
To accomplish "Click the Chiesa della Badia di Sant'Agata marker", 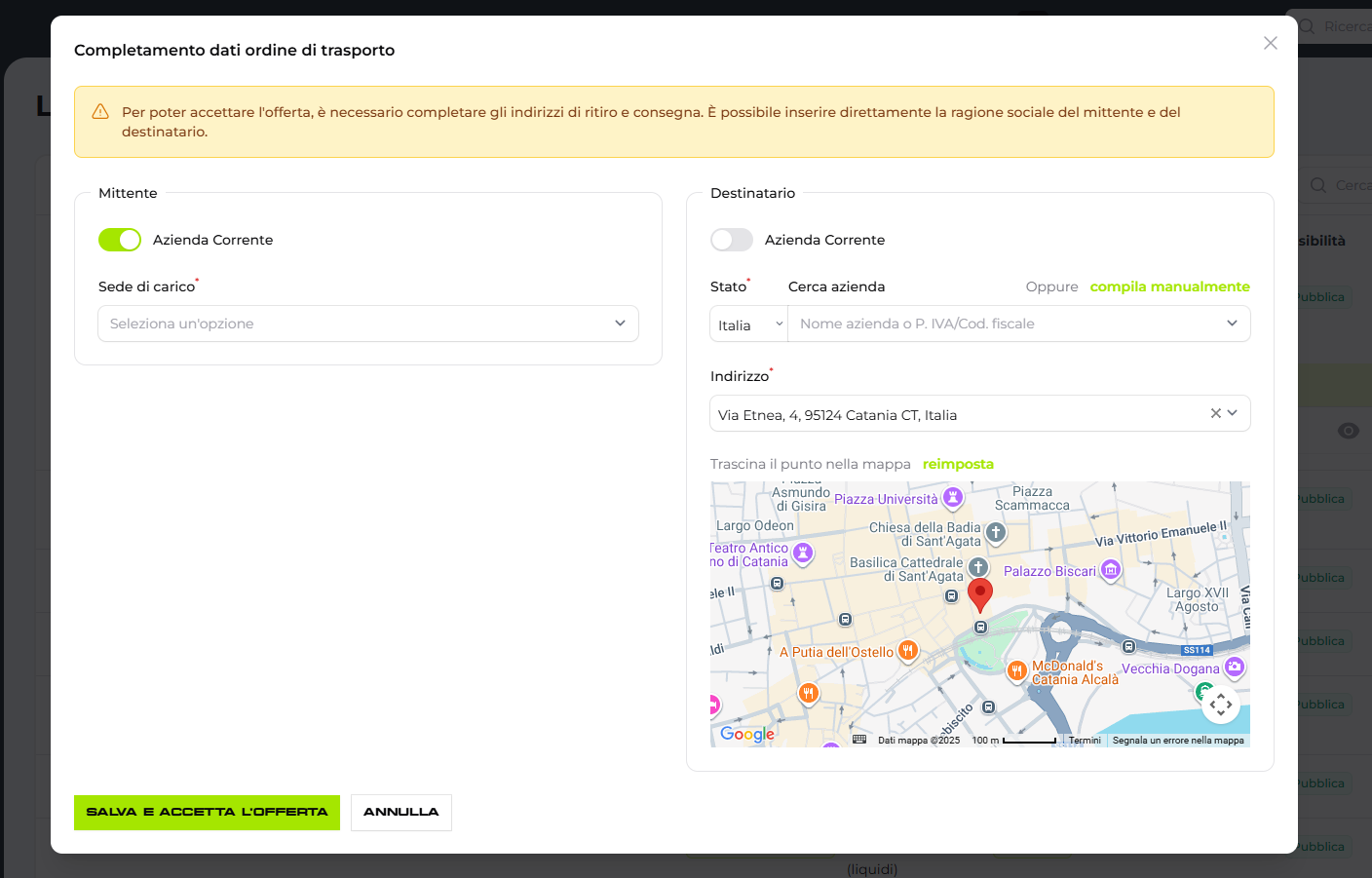I will point(995,533).
